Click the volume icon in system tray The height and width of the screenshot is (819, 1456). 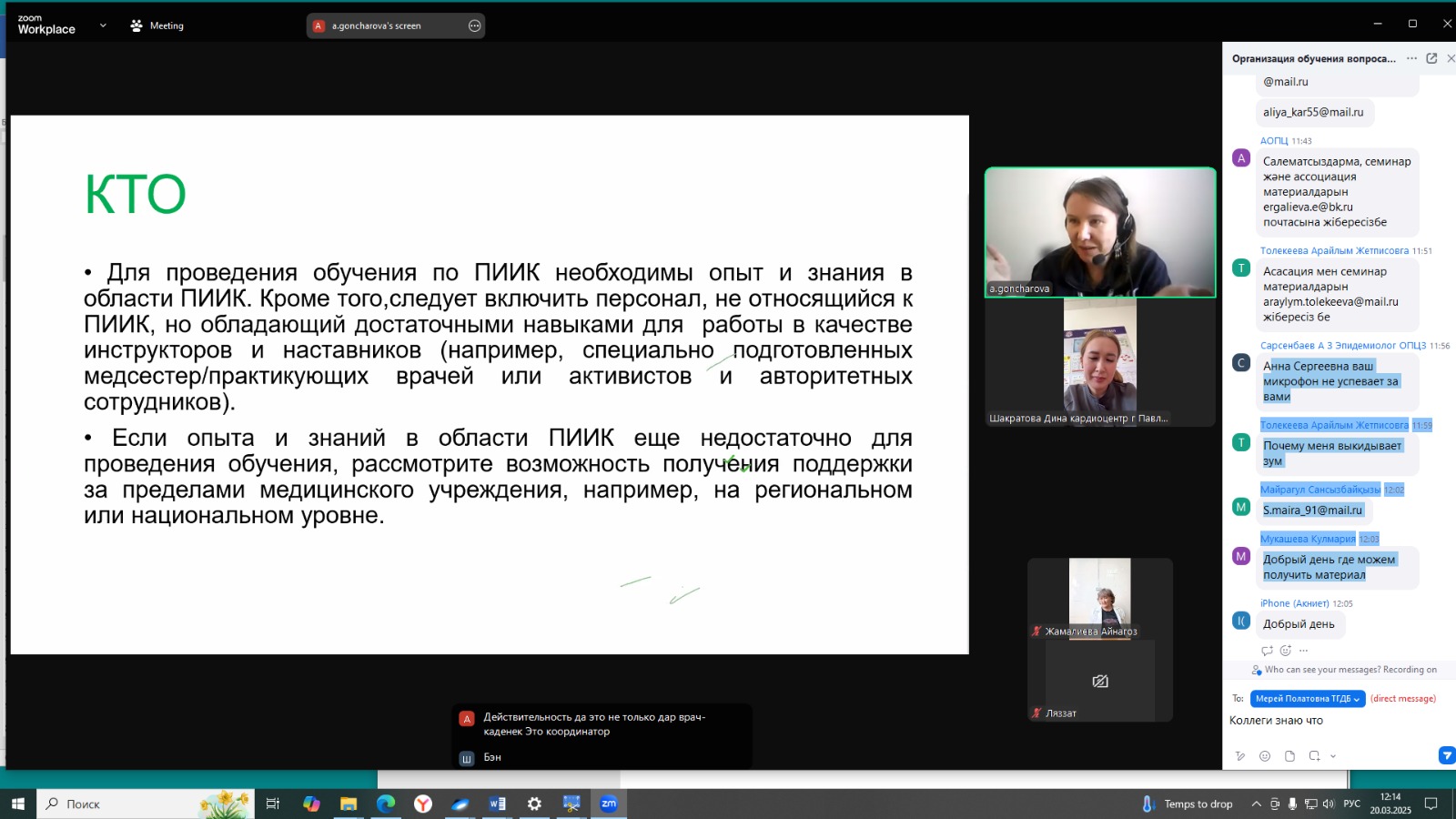click(x=1328, y=804)
